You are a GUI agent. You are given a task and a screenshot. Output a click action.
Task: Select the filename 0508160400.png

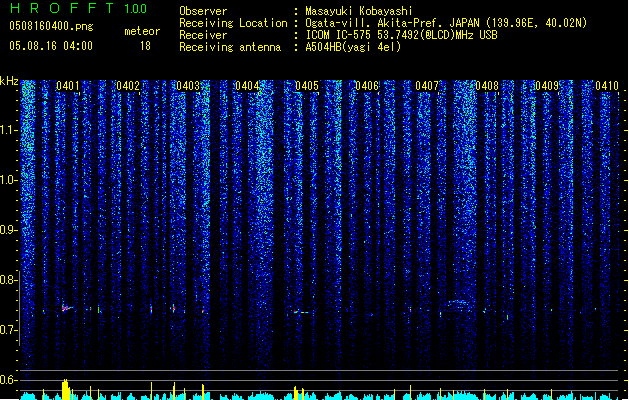tap(51, 26)
